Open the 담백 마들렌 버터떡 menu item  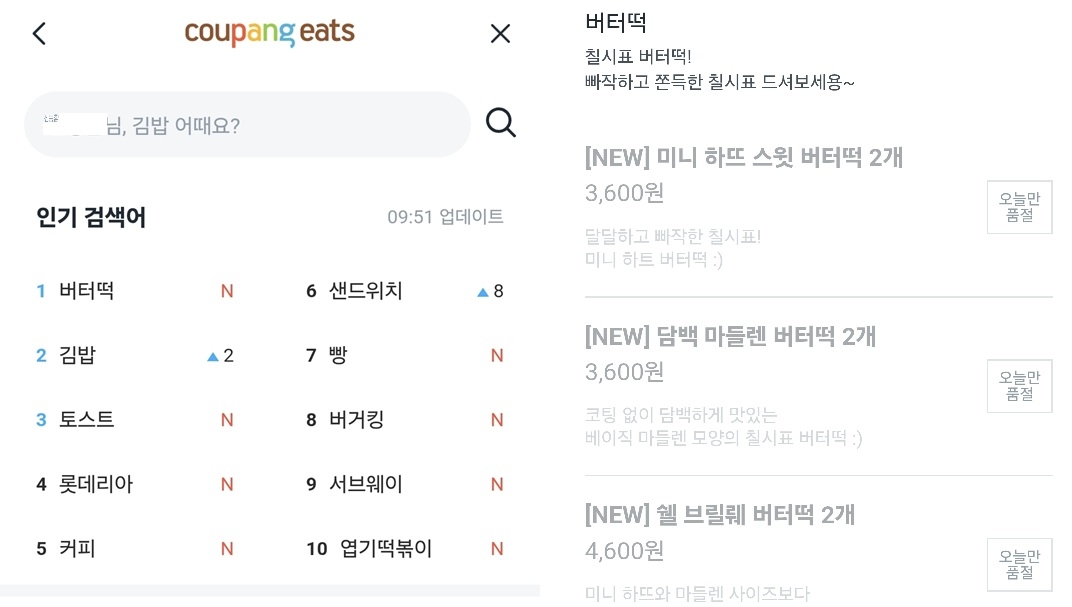(x=730, y=336)
